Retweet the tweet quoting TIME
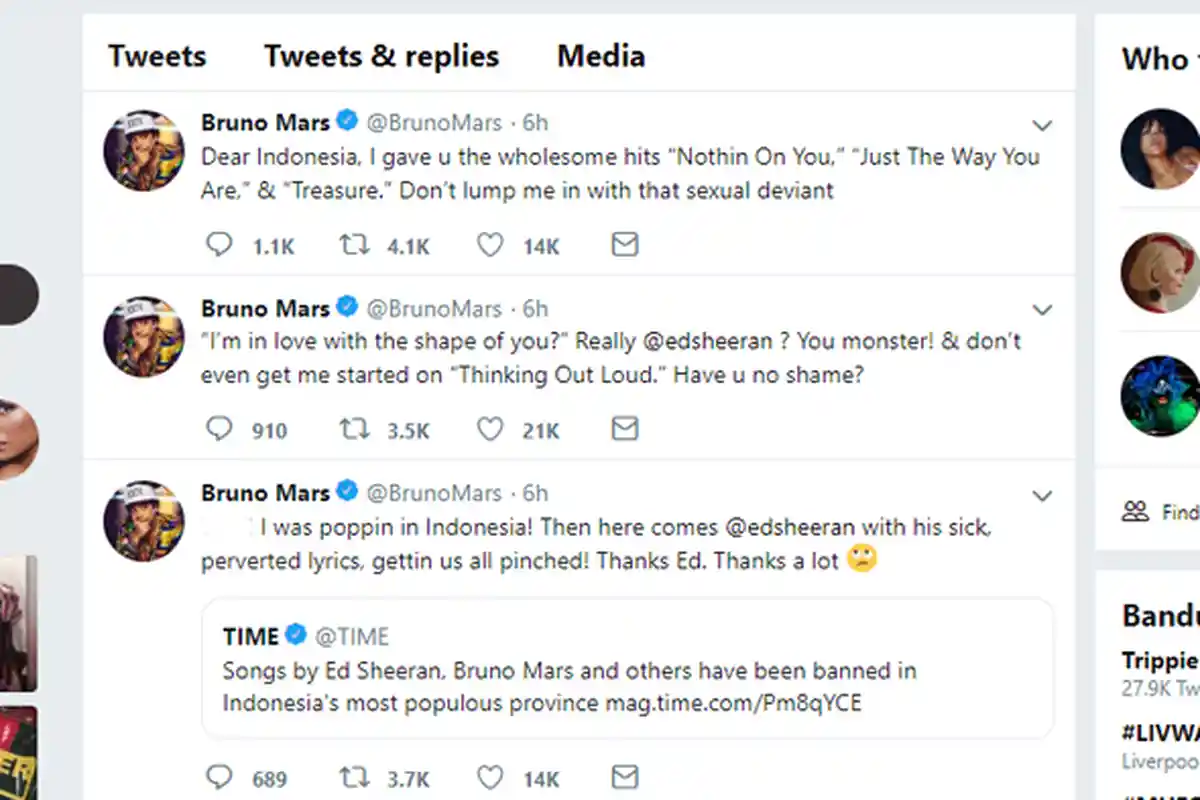The image size is (1200, 800). 354,777
